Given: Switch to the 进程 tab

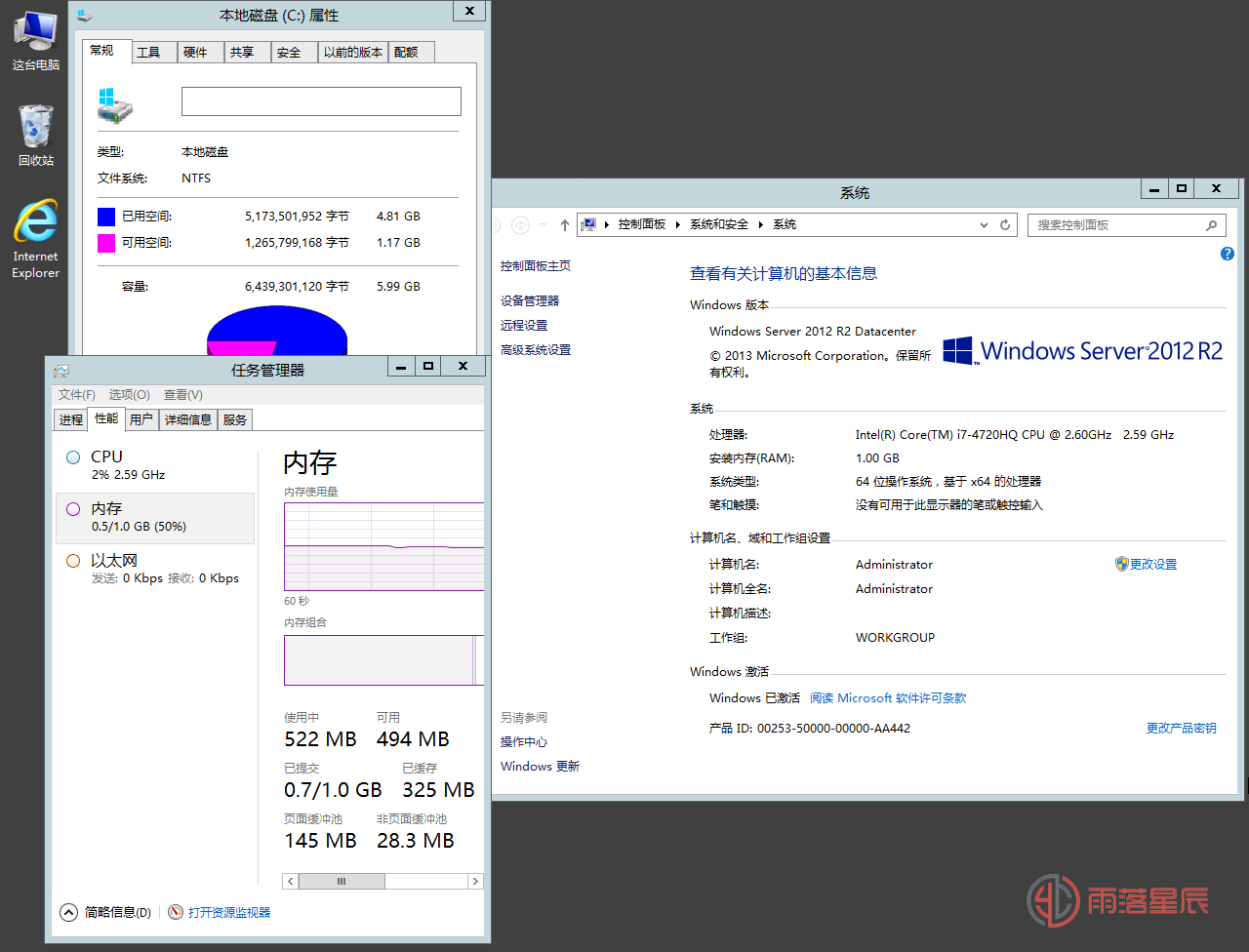Looking at the screenshot, I should point(70,420).
